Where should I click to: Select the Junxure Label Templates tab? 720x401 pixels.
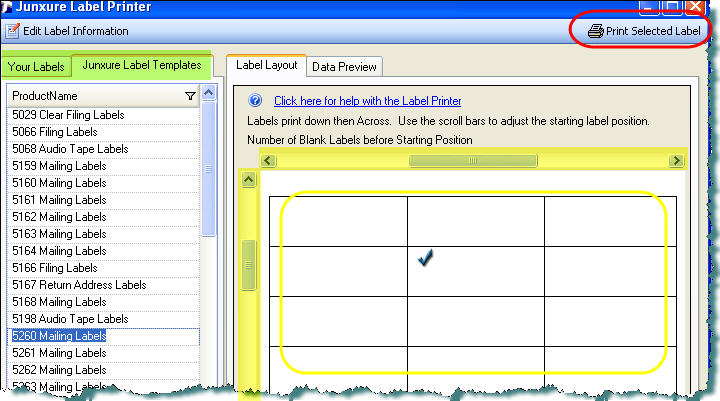click(141, 65)
